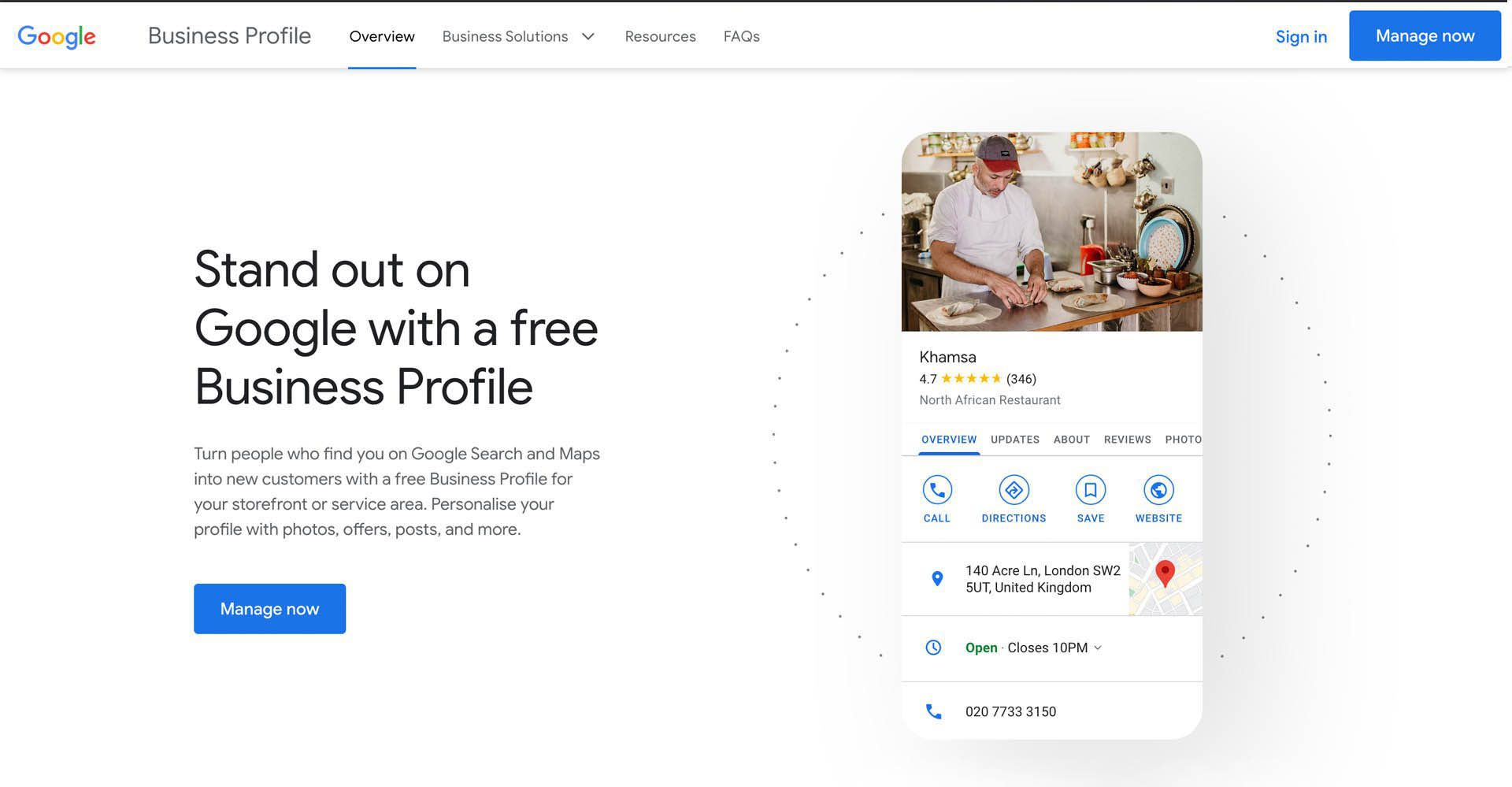Image resolution: width=1512 pixels, height=787 pixels.
Task: Switch to the REVIEWS tab
Action: tap(1127, 440)
